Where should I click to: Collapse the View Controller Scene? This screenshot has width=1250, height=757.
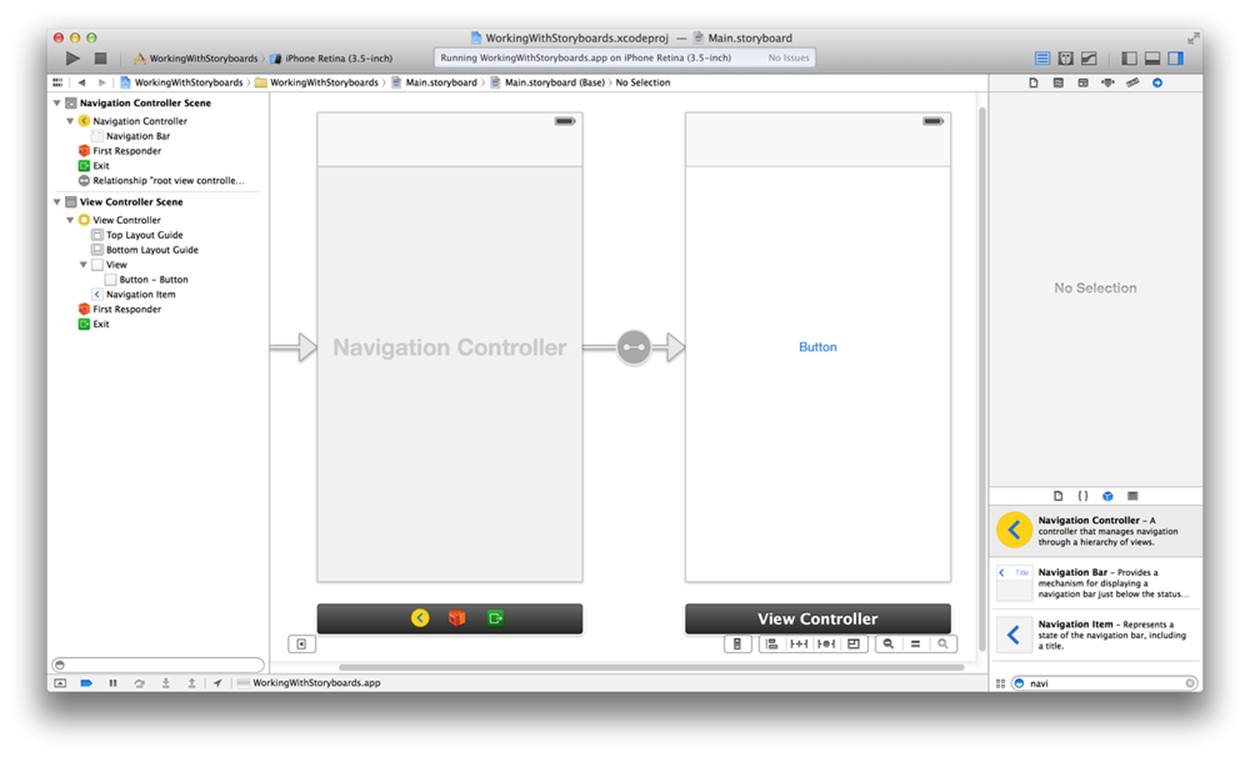click(57, 202)
